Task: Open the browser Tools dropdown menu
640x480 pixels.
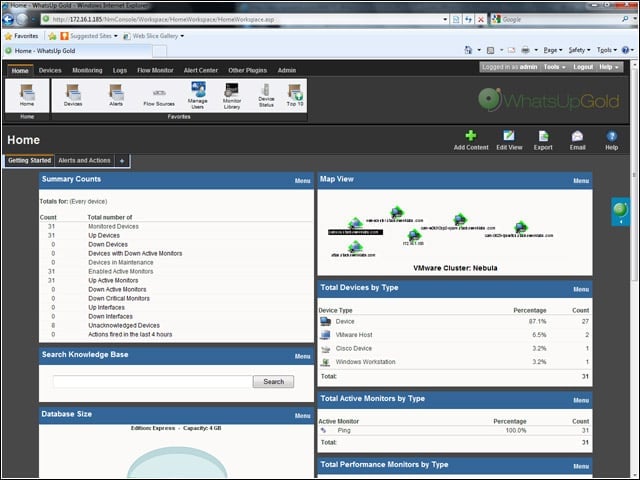Action: [x=607, y=50]
